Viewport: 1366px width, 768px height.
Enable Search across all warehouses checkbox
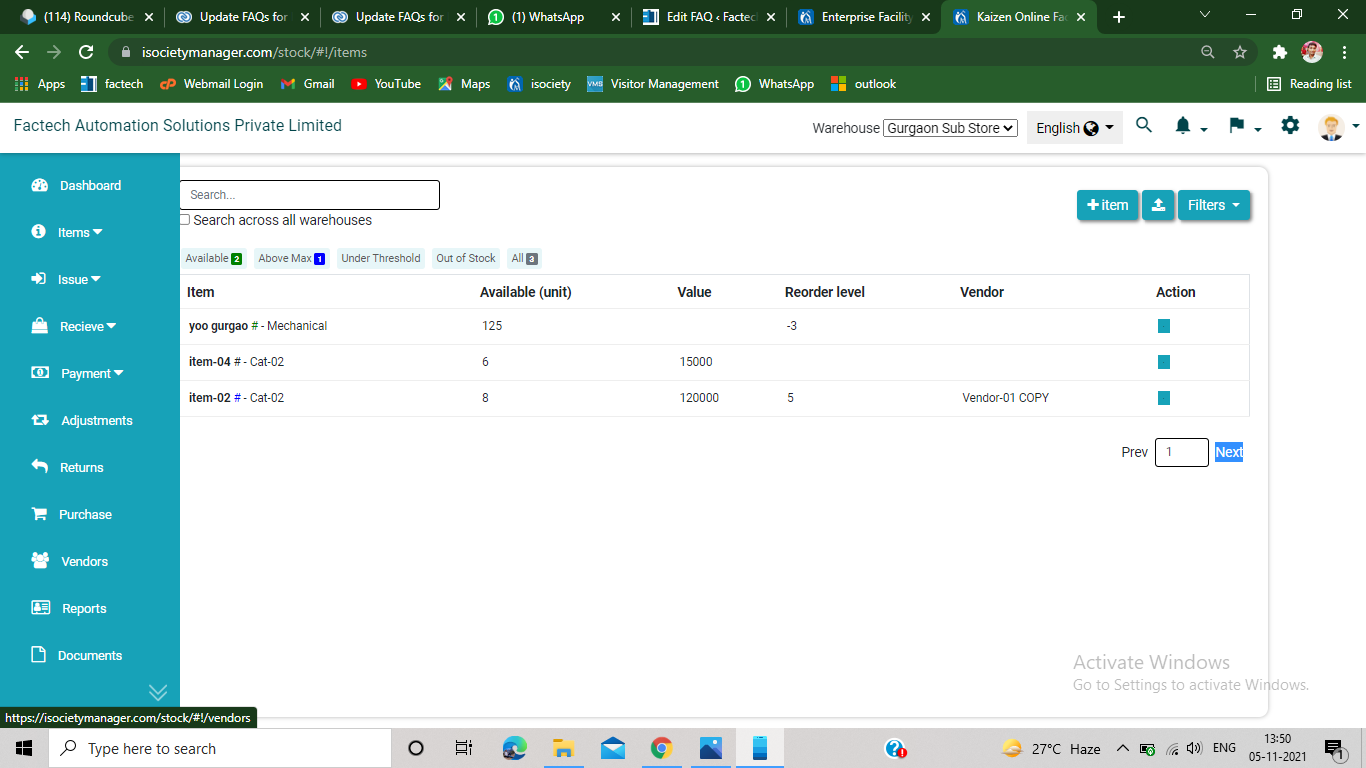(185, 220)
